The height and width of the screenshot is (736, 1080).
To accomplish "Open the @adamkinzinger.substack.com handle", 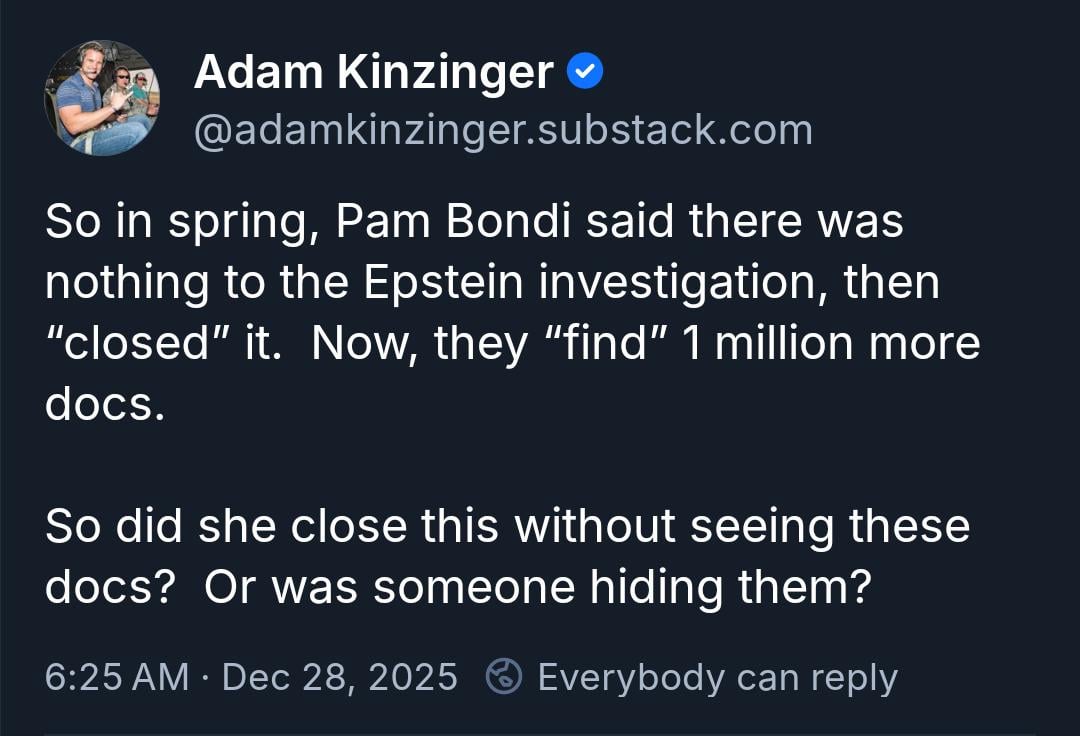I will [502, 130].
